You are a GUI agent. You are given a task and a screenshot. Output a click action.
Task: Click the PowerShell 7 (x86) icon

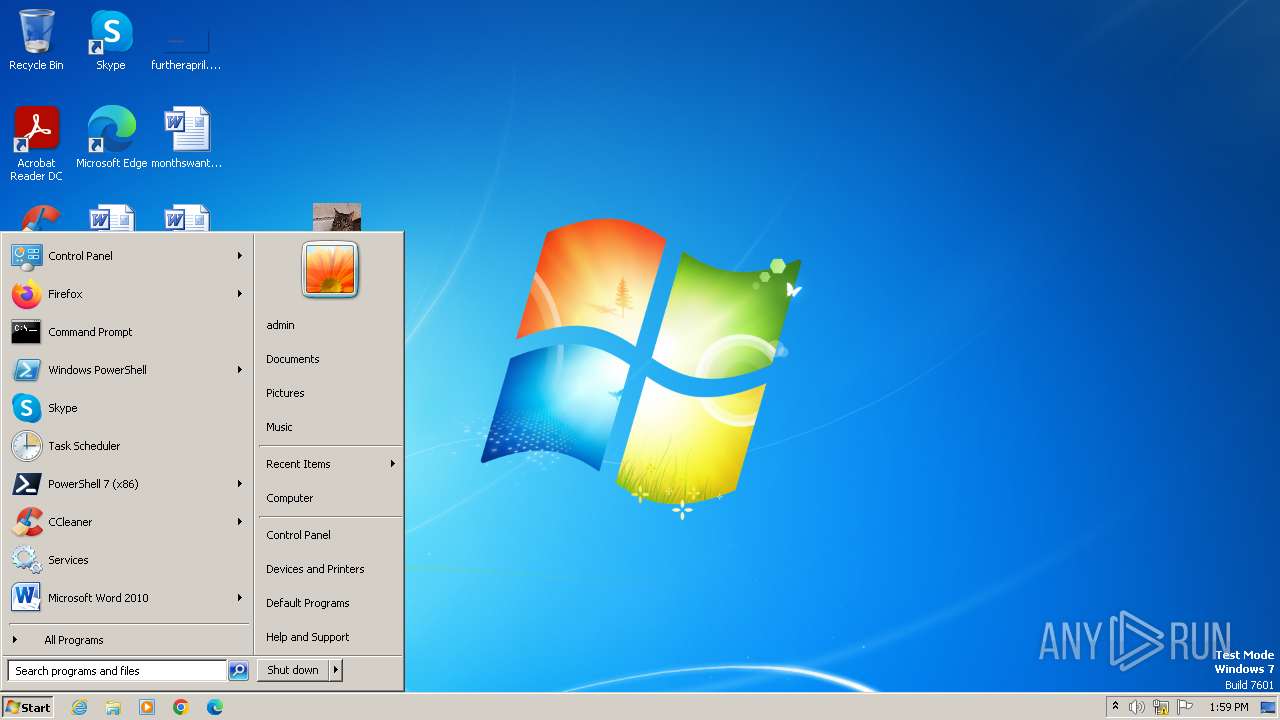pyautogui.click(x=26, y=484)
